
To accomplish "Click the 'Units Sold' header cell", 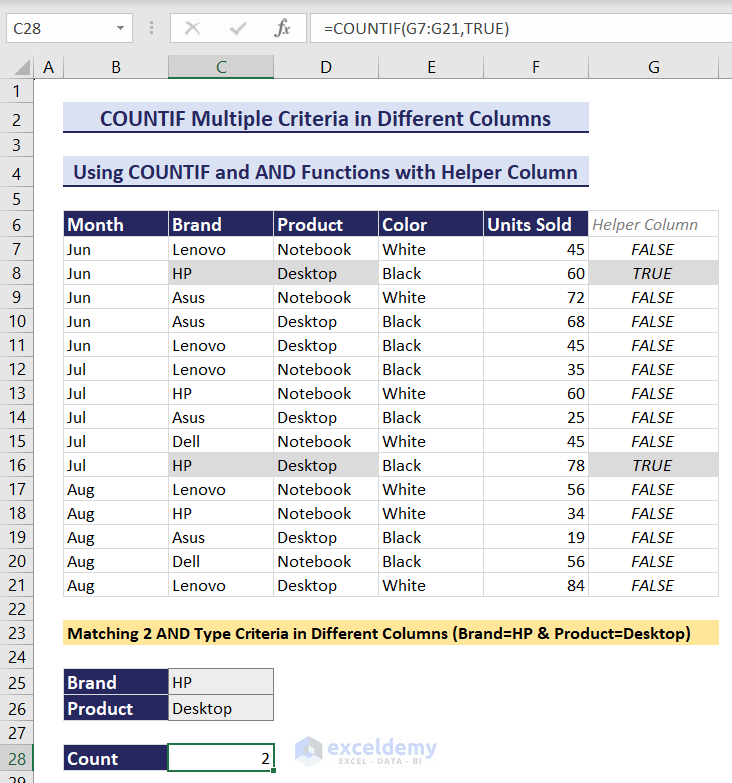I will pyautogui.click(x=536, y=224).
